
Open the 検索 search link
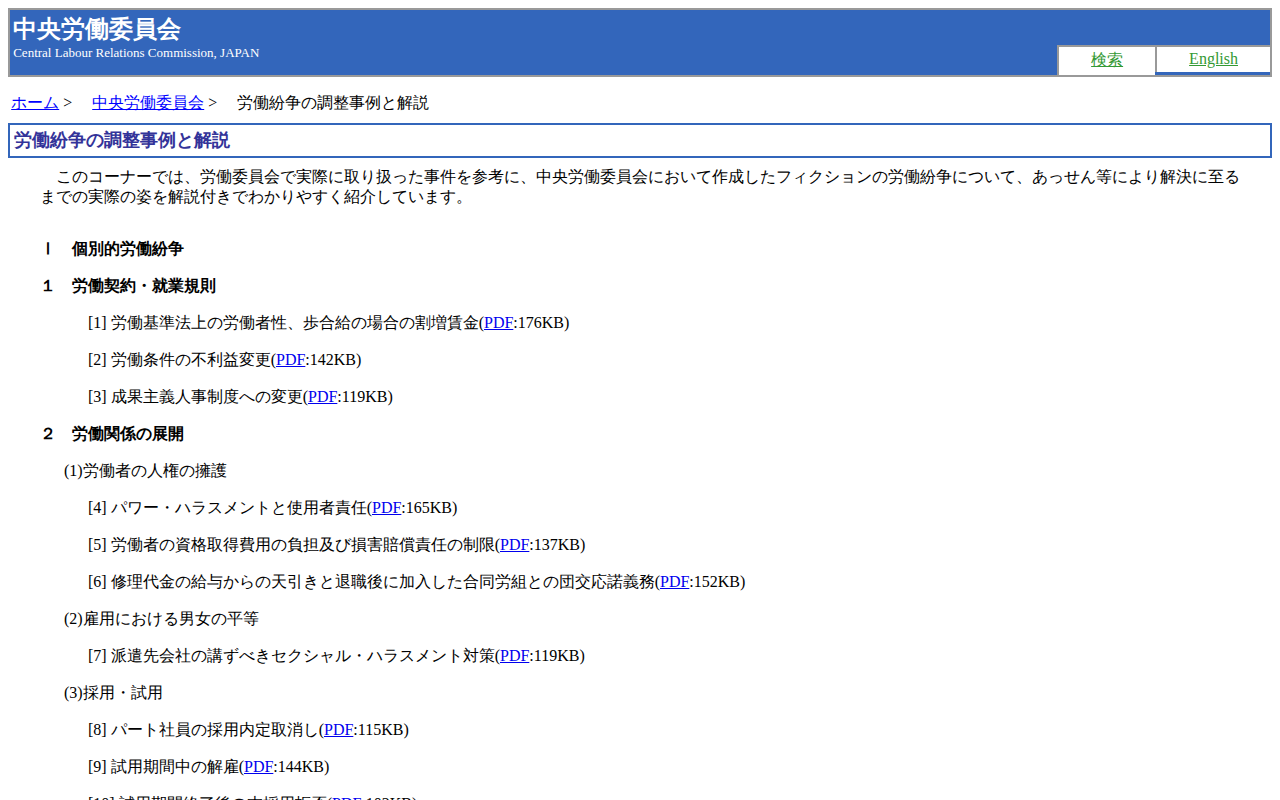point(1106,59)
